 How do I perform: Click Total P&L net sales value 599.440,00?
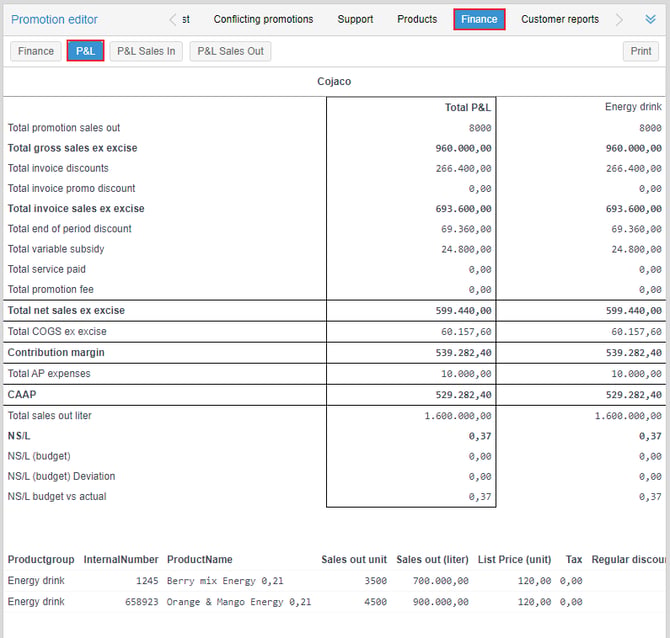[x=463, y=311]
